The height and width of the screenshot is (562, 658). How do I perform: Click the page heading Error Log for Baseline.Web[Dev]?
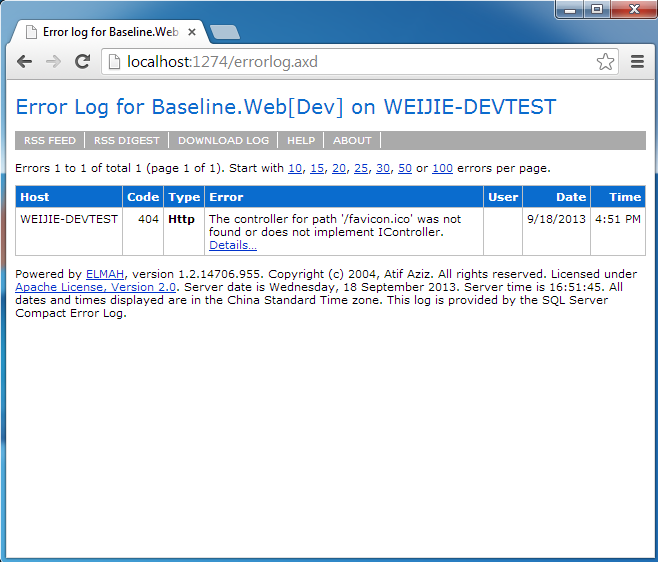click(x=286, y=107)
